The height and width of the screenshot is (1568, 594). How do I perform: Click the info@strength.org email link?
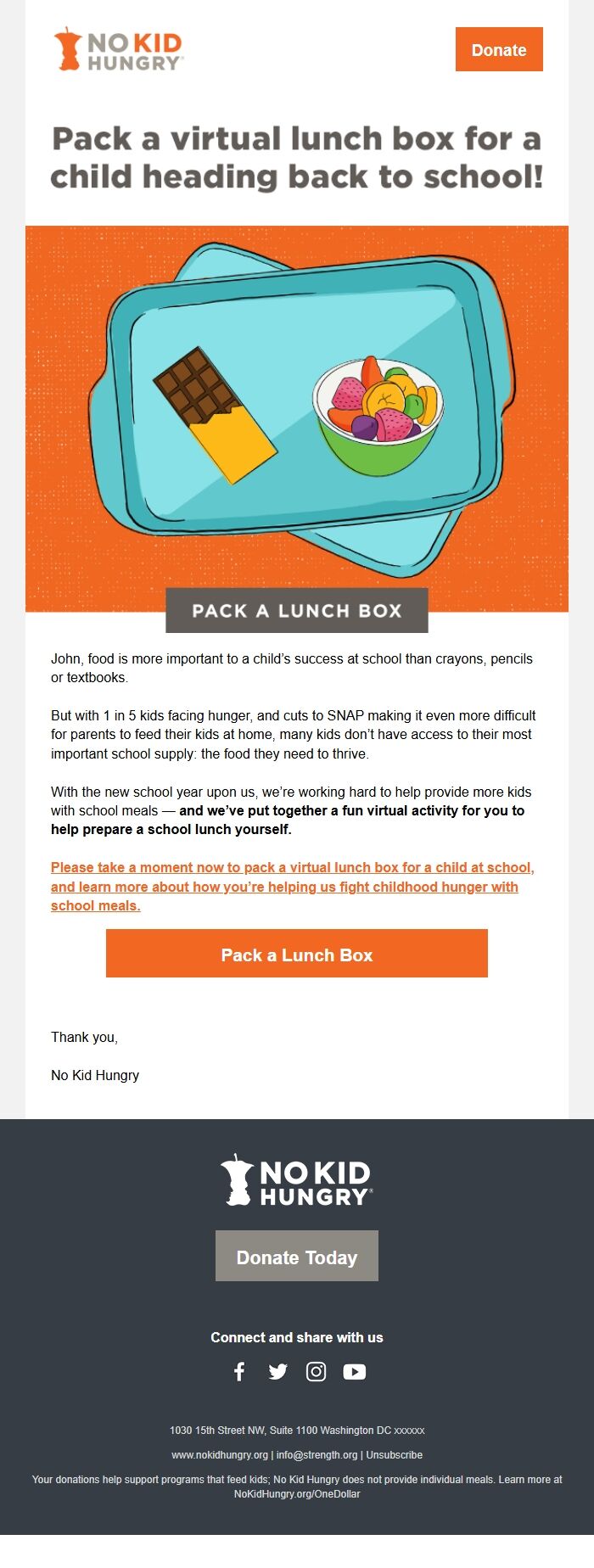point(317,1455)
